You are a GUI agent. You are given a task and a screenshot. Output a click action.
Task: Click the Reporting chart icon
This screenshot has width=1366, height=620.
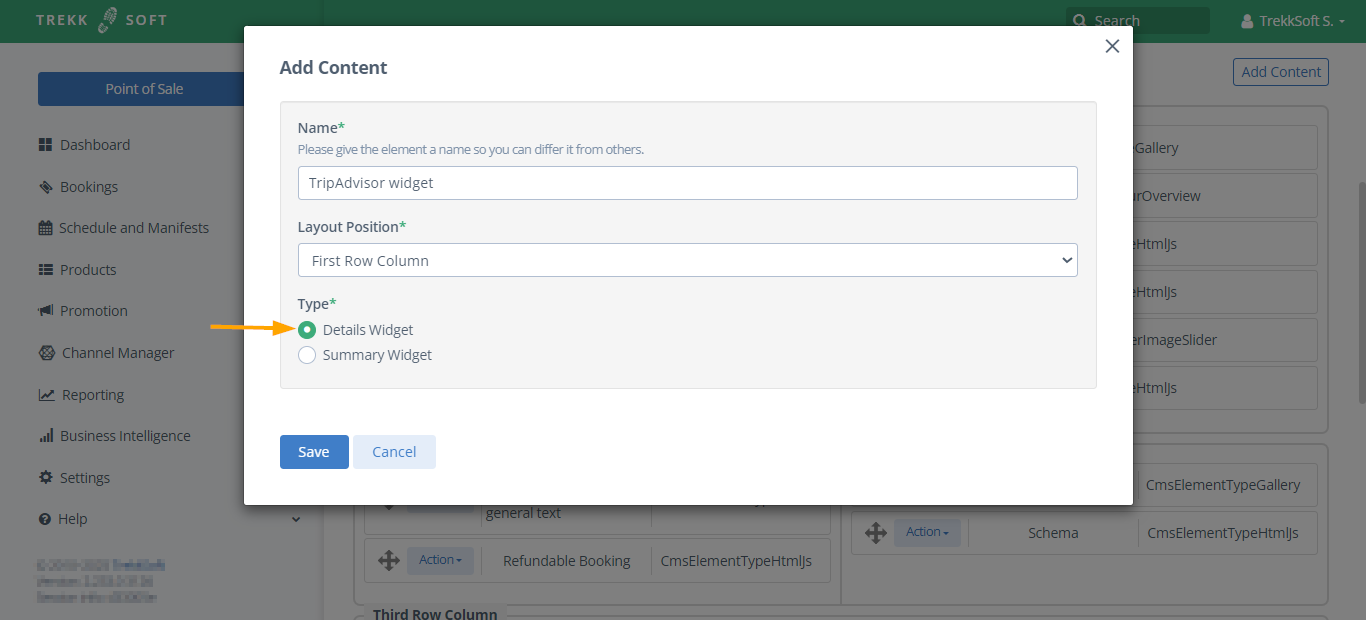coord(46,395)
